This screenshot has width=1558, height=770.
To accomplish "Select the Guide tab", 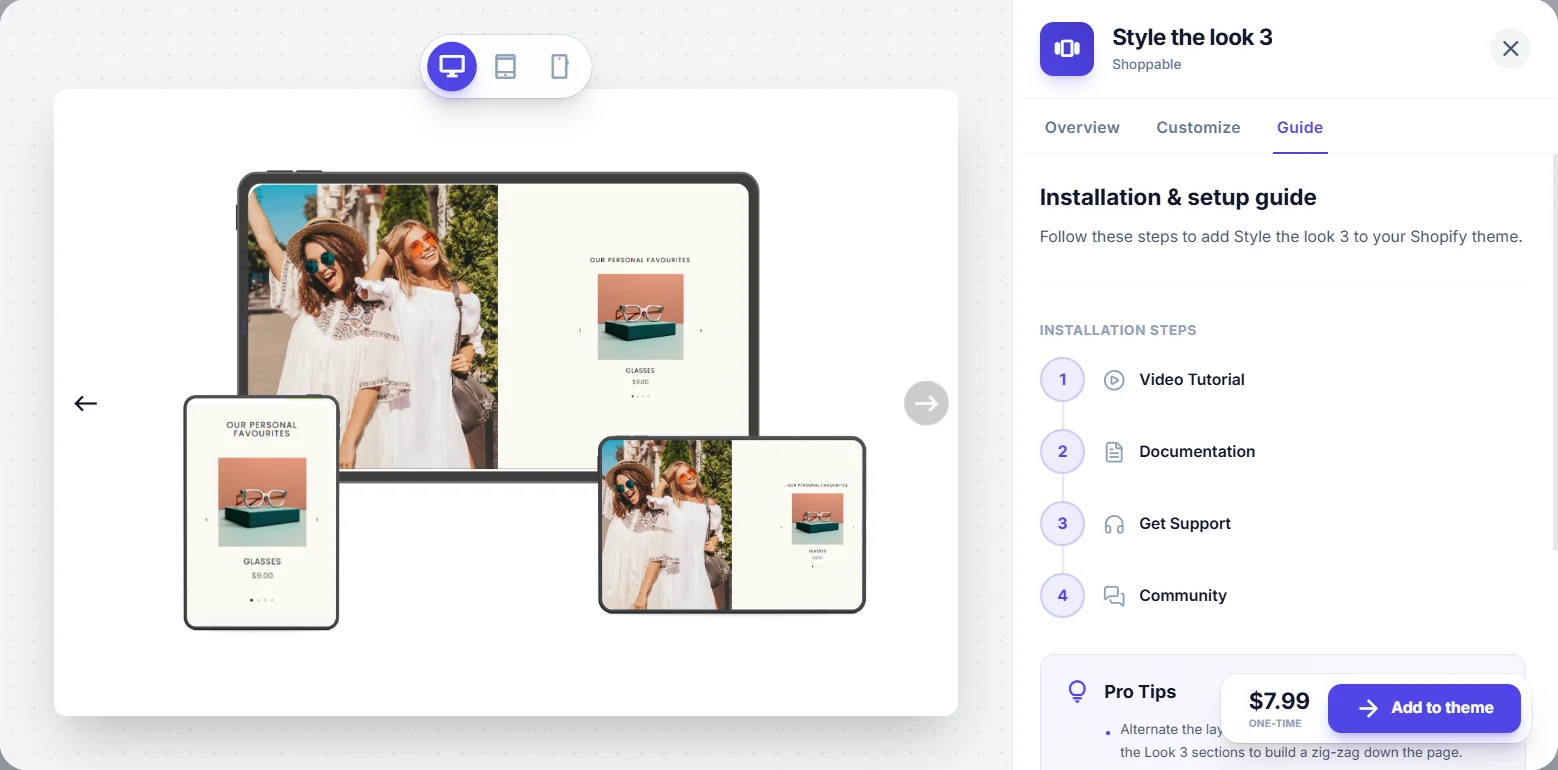I will (1300, 128).
